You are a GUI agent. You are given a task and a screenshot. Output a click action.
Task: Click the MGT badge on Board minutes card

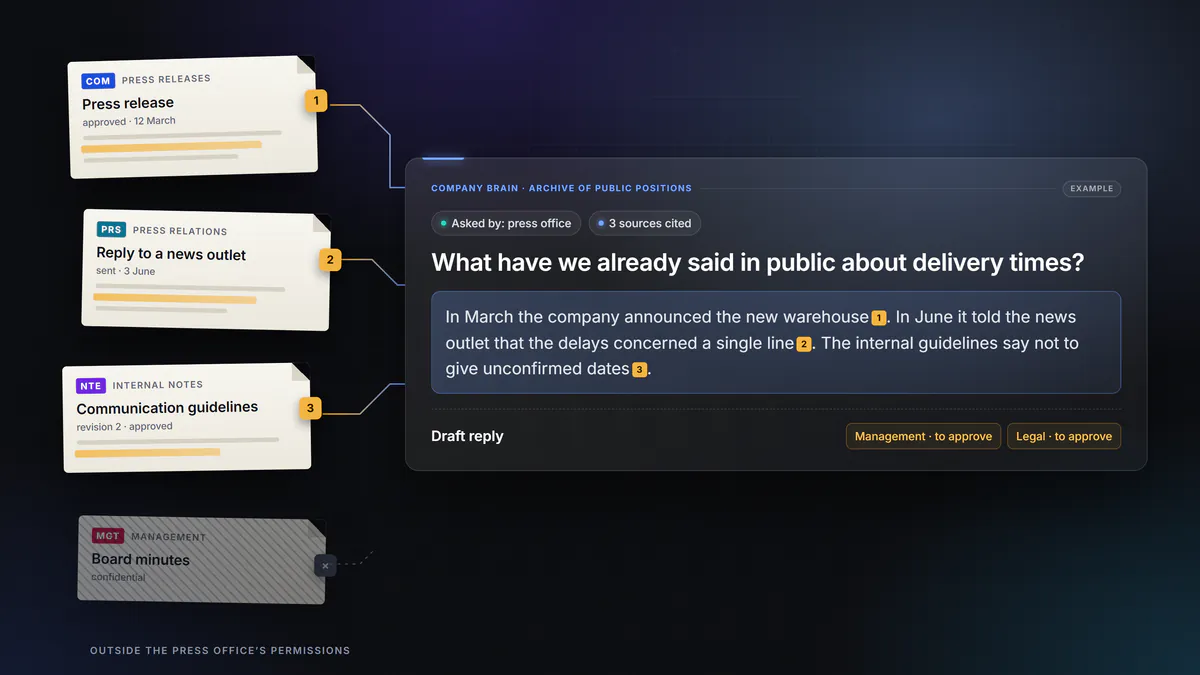tap(107, 536)
